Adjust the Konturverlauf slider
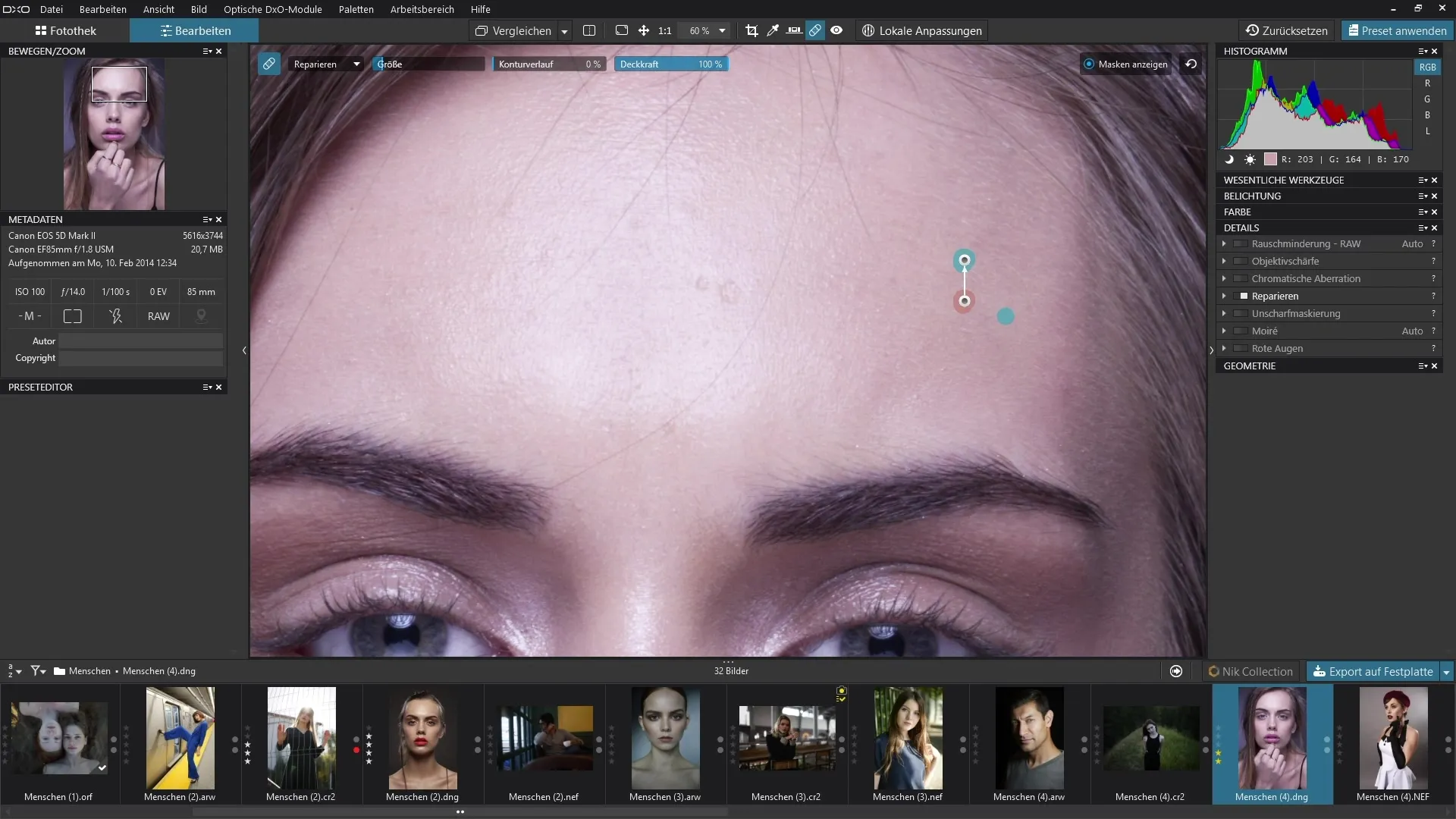 tap(549, 64)
